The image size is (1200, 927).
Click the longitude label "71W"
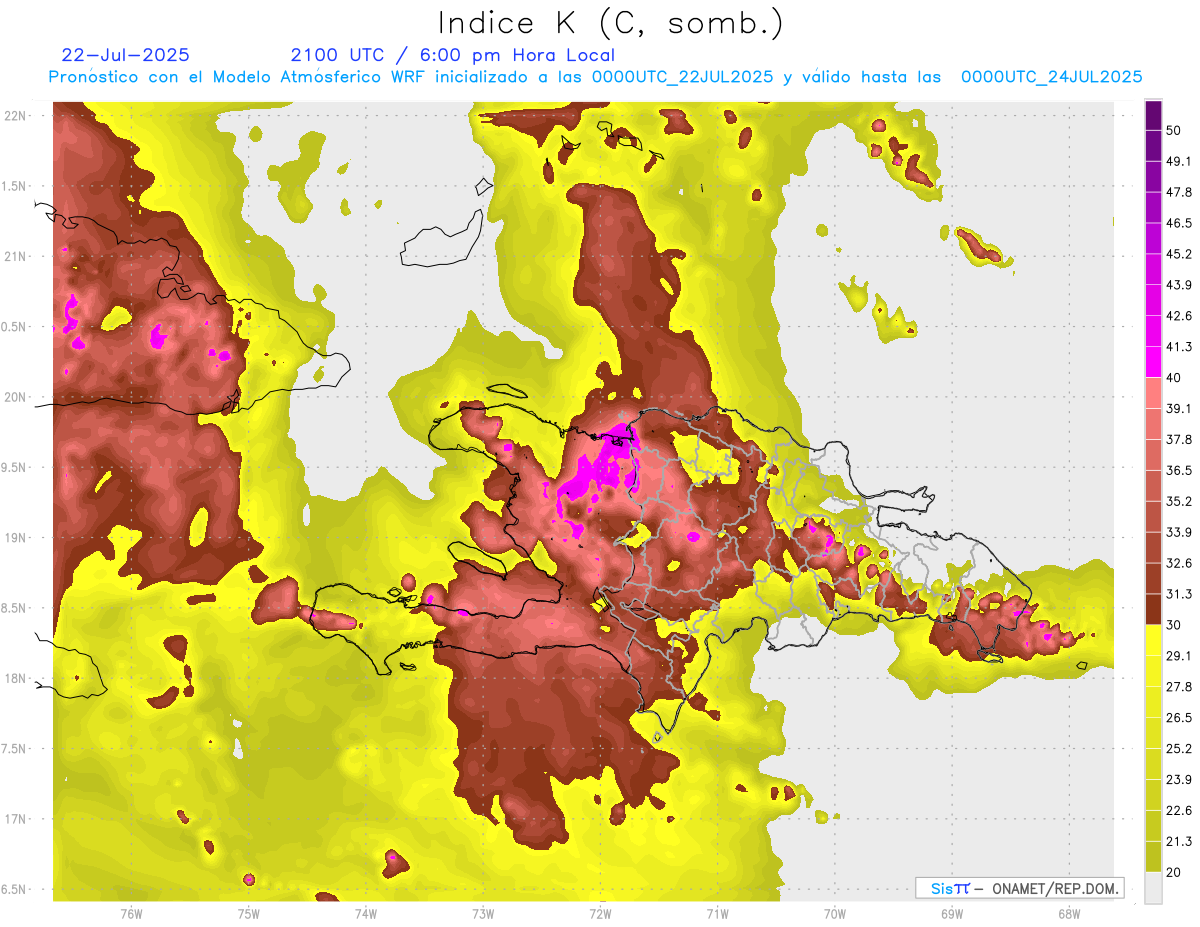(717, 913)
